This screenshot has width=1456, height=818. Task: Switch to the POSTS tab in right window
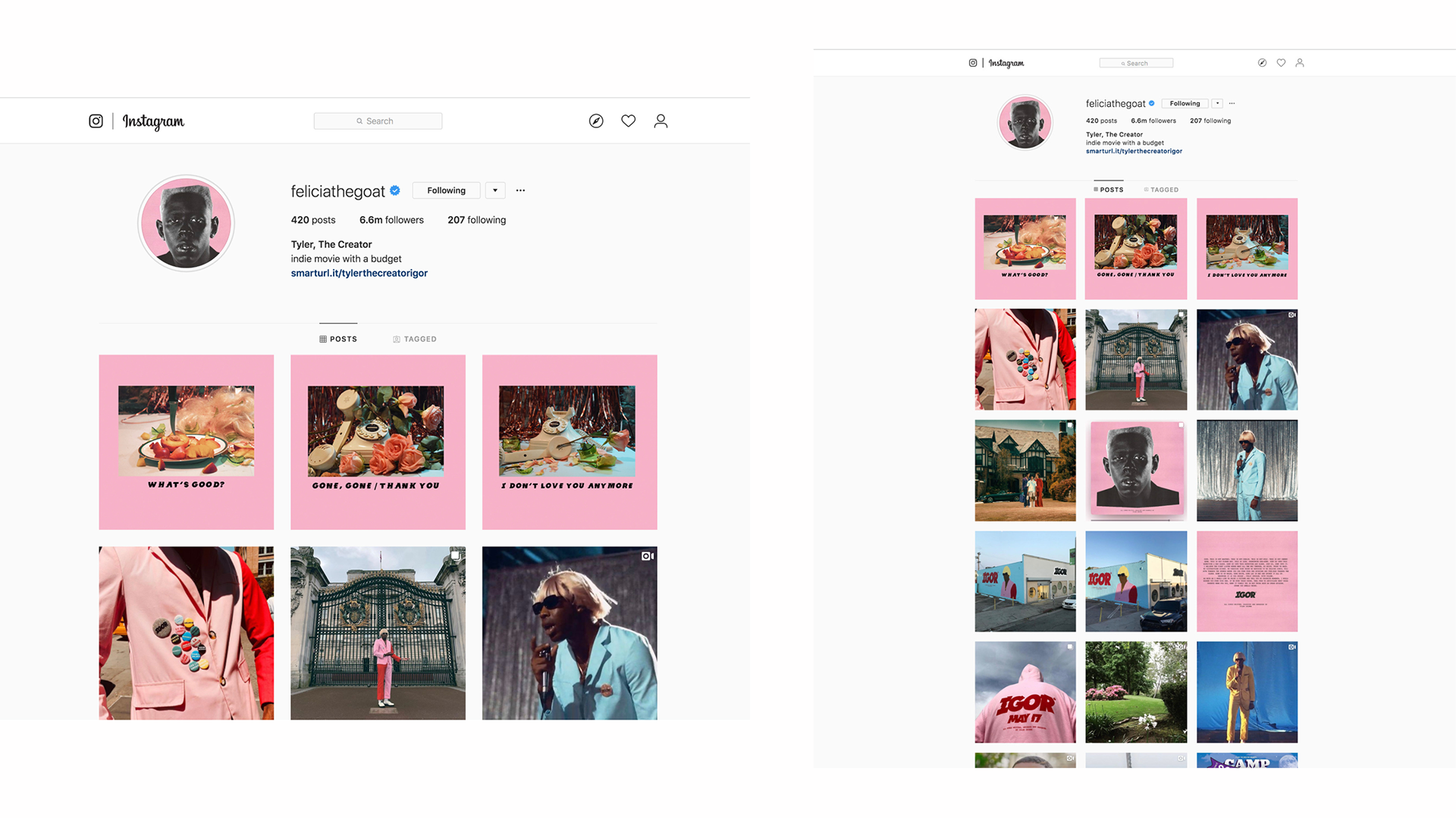1109,190
